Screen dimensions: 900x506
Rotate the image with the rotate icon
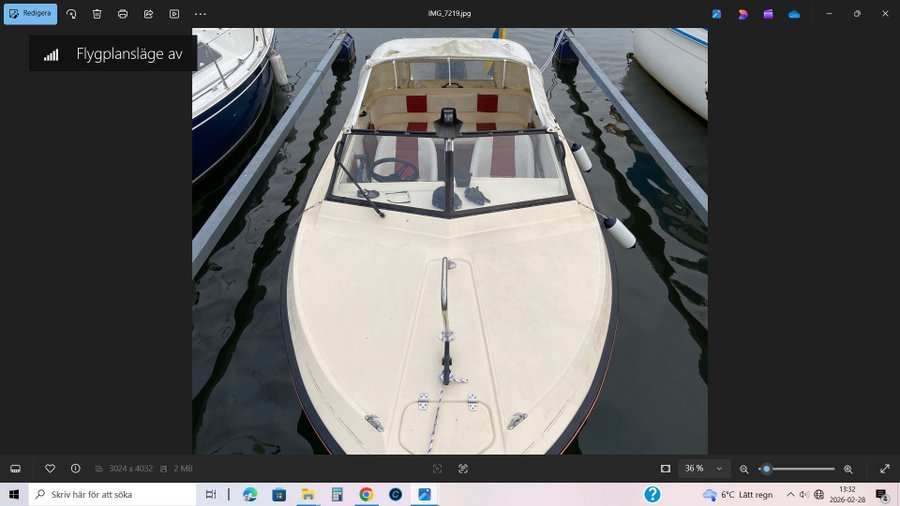(x=71, y=14)
